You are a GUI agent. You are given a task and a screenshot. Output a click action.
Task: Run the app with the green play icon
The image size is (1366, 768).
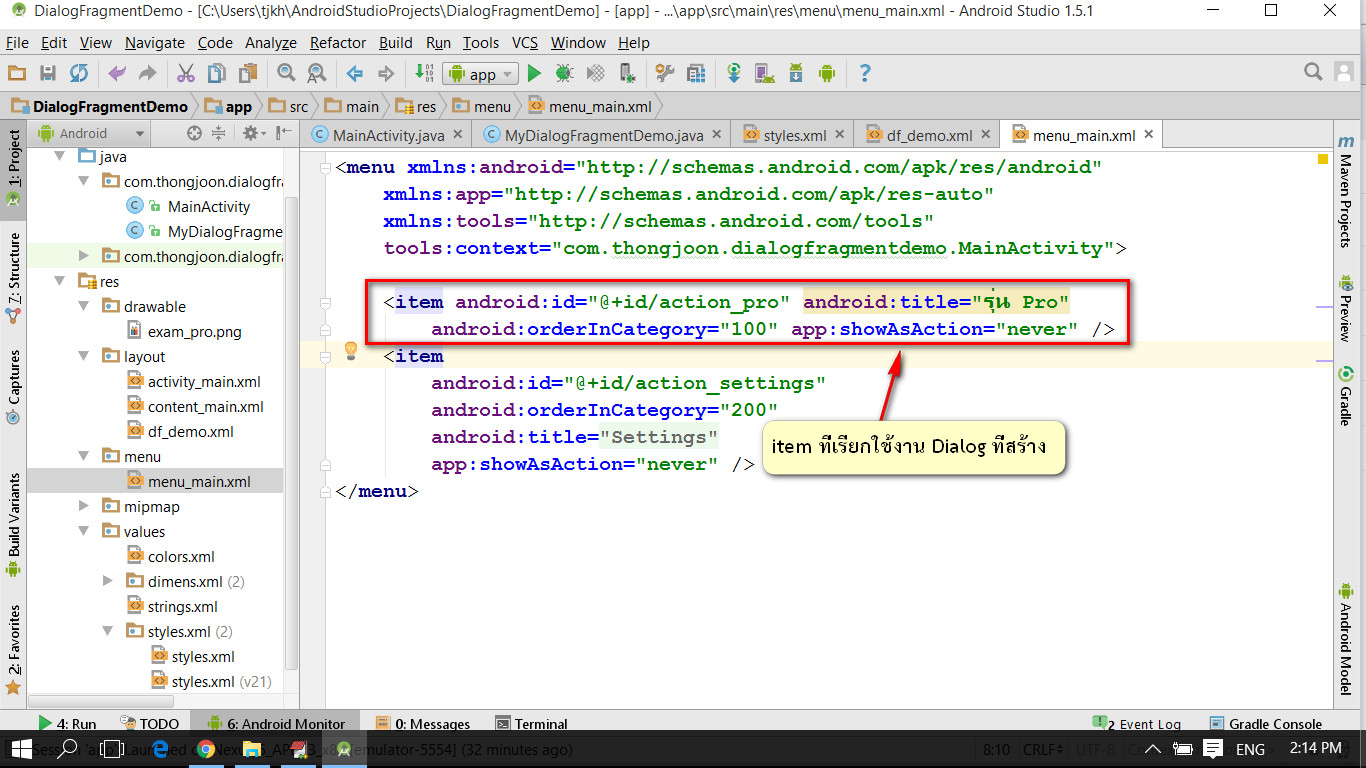pyautogui.click(x=534, y=73)
